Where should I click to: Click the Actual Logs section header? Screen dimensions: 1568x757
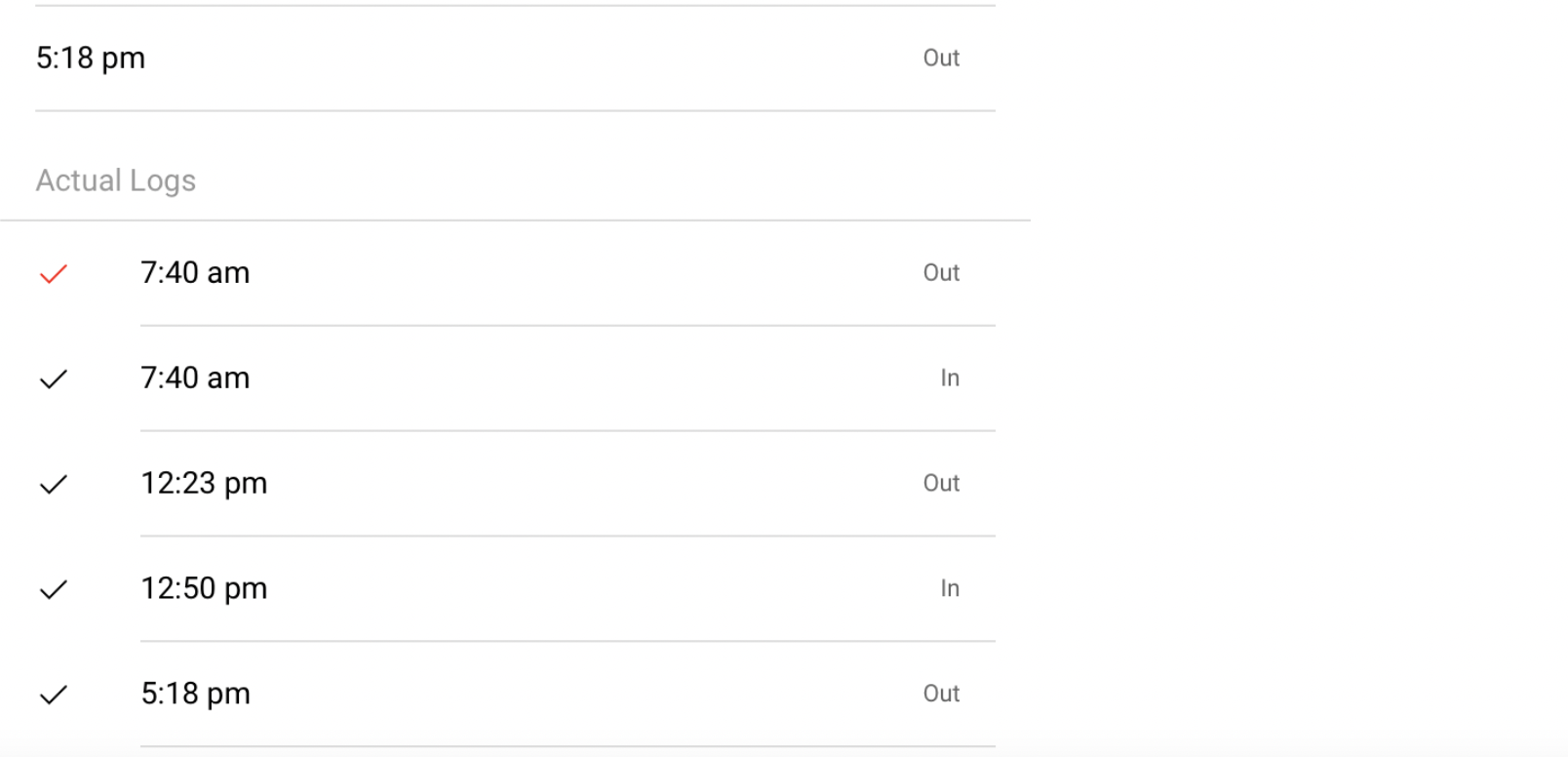click(x=116, y=181)
